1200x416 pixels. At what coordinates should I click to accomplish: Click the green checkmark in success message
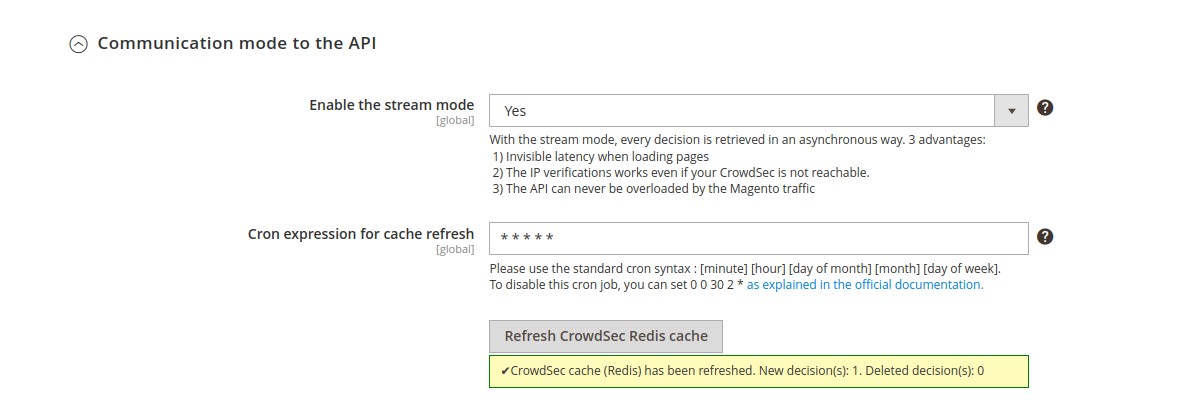[x=505, y=371]
